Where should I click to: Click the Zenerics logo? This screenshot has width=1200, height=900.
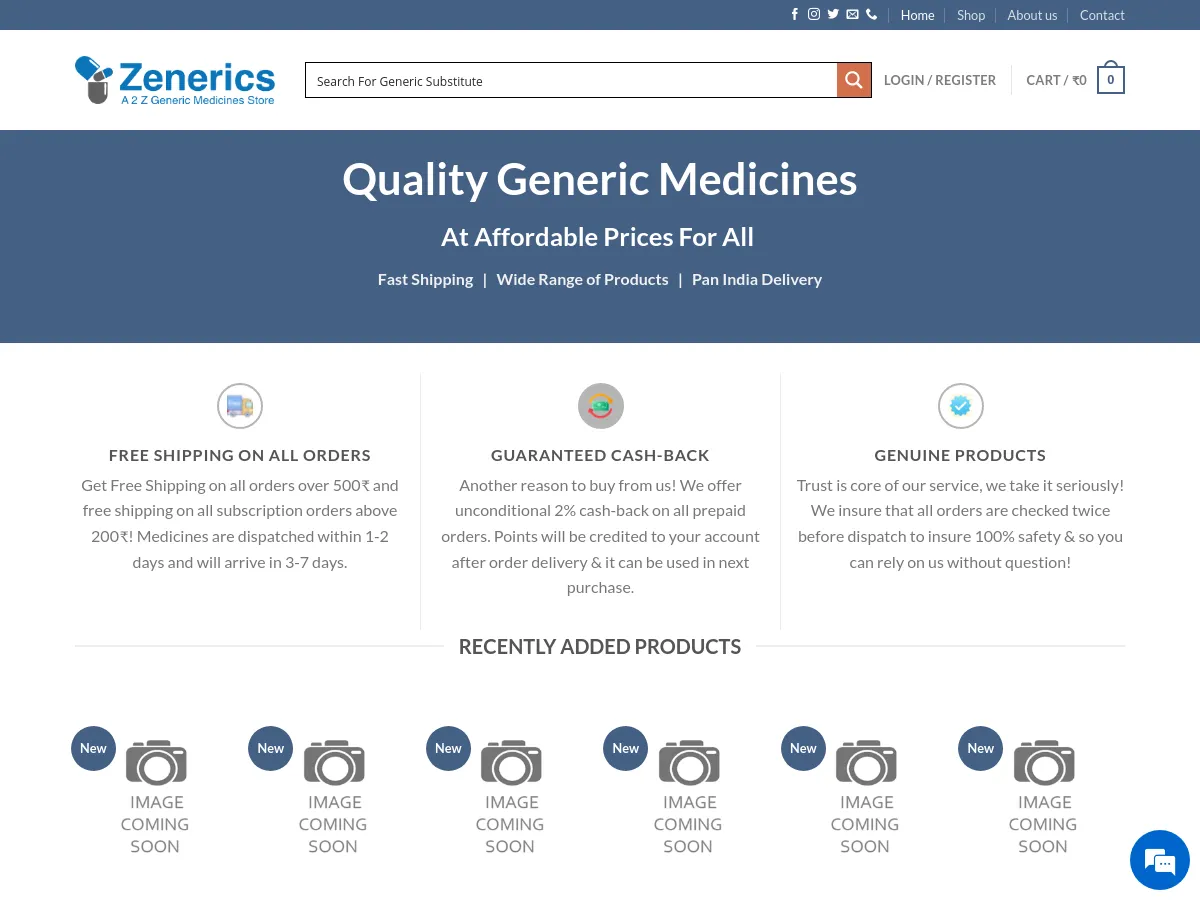coord(175,80)
